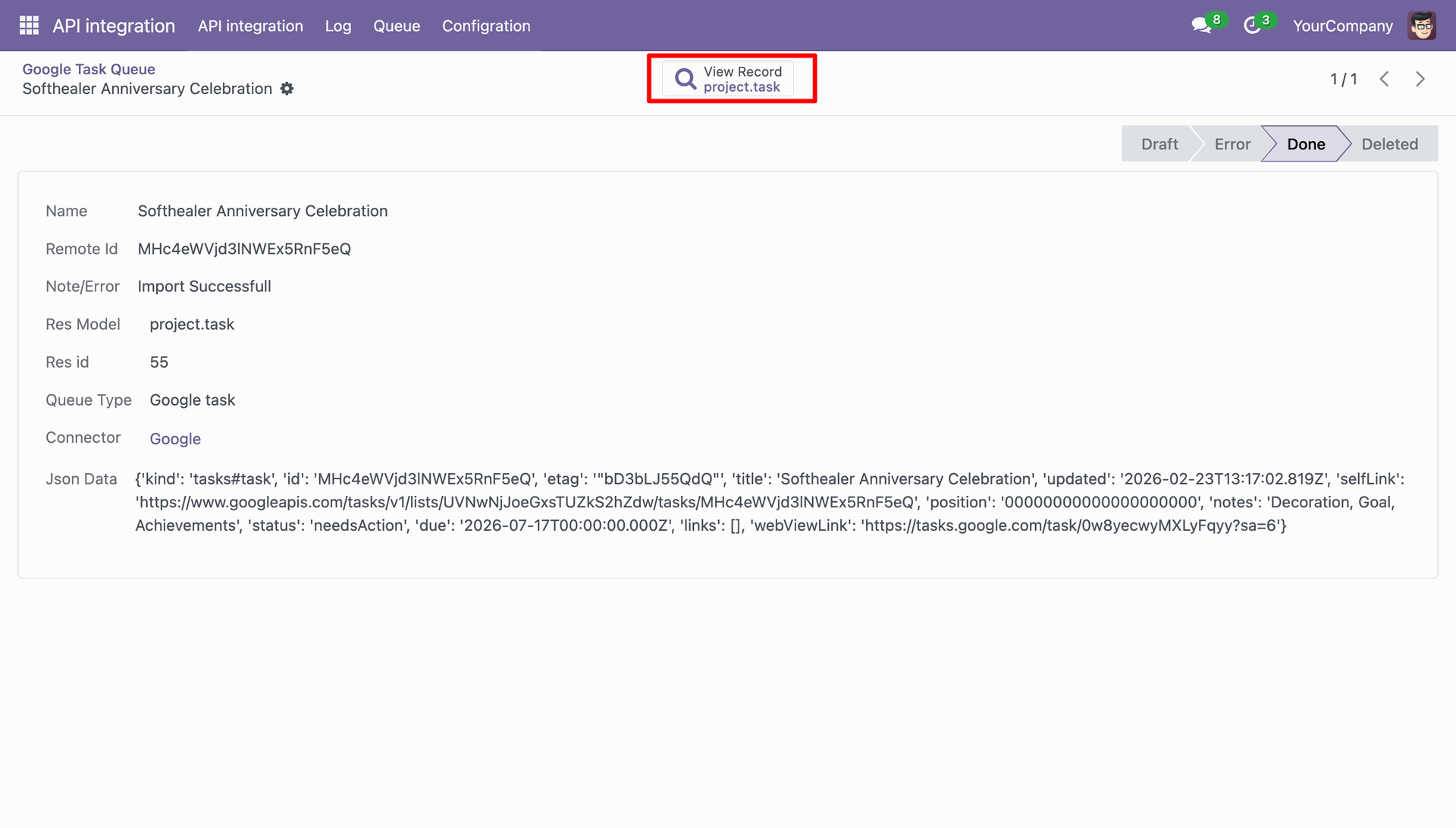1456x828 pixels.
Task: Select the Log menu item
Action: 338,26
